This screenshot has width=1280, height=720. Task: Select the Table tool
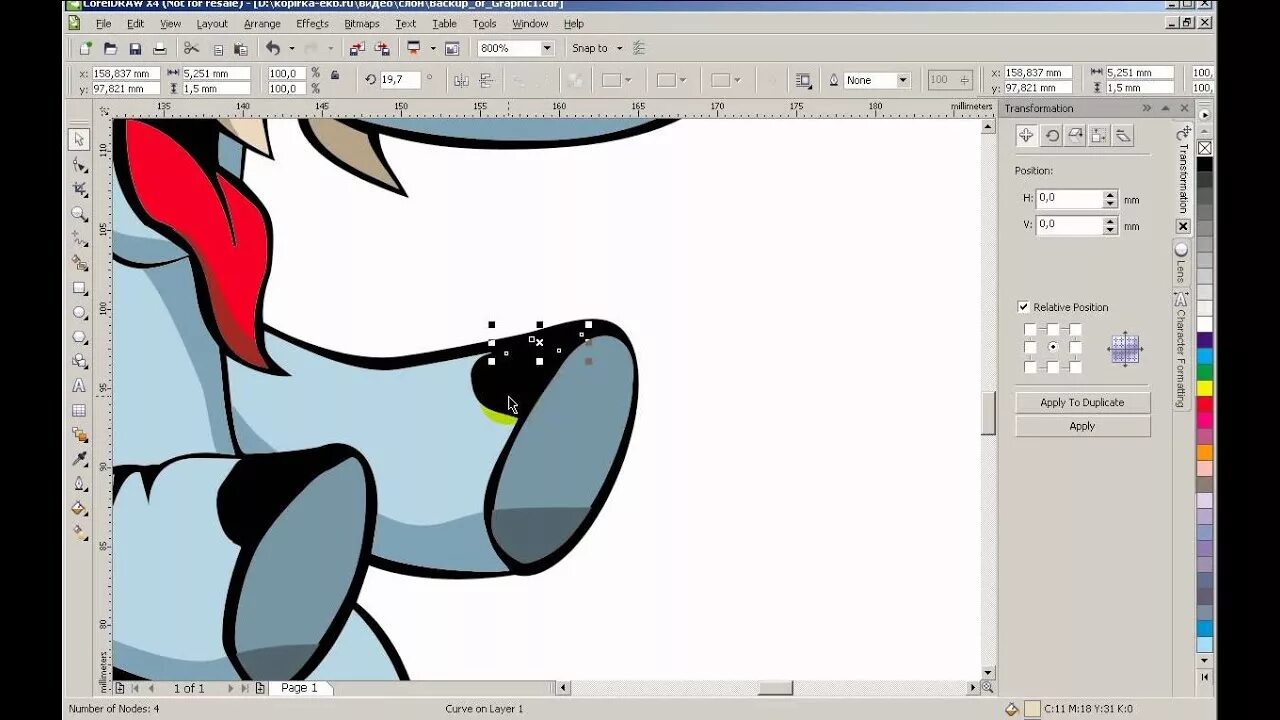coord(79,410)
